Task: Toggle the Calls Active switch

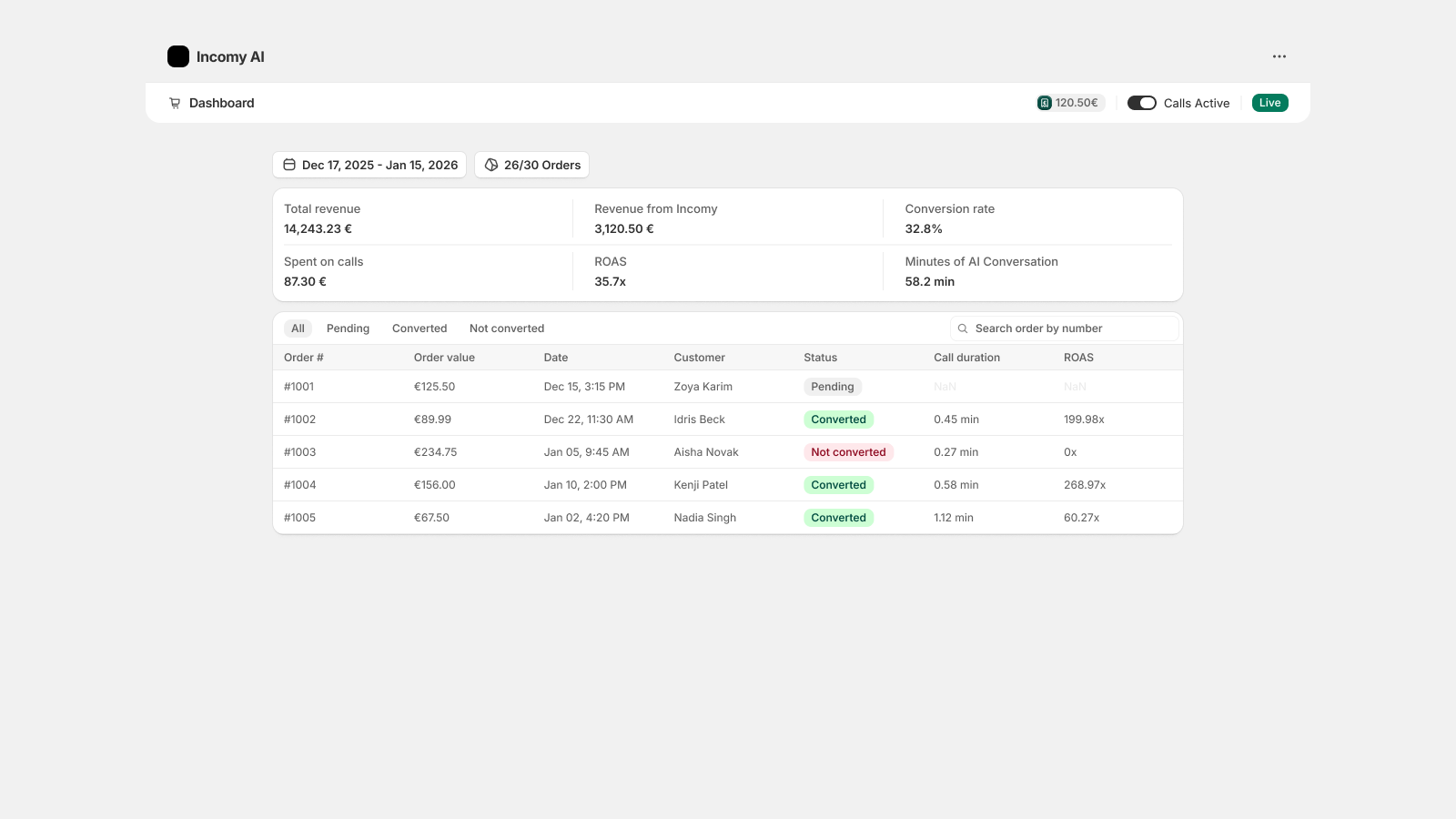Action: [x=1141, y=103]
